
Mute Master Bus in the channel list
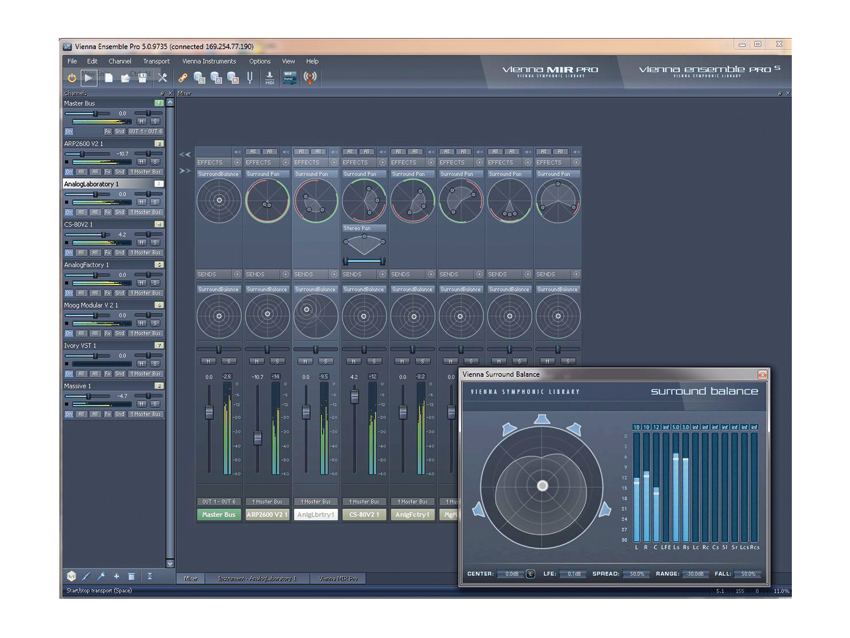141,122
